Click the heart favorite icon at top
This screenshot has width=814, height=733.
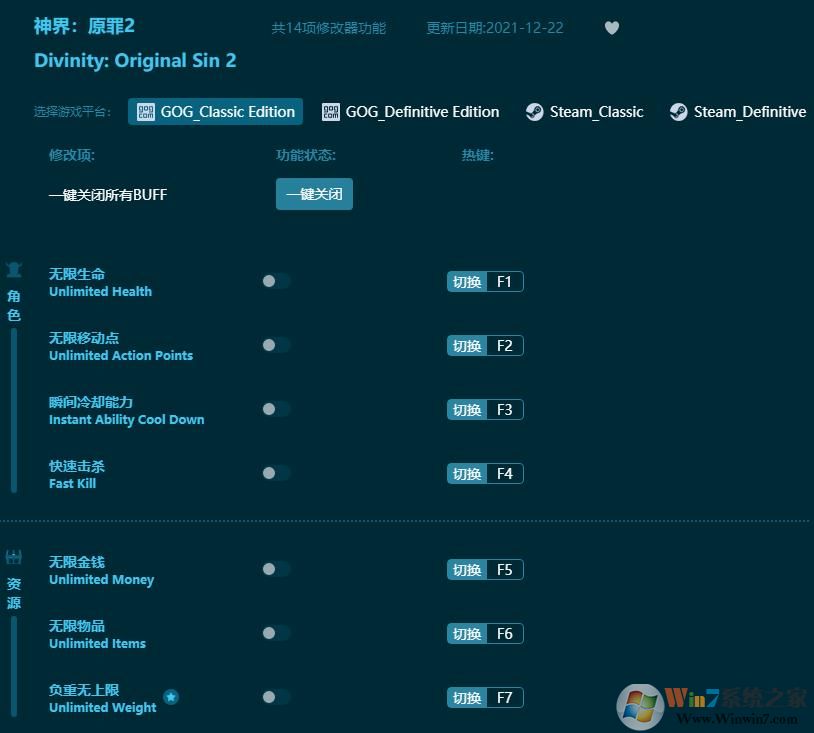coord(611,28)
